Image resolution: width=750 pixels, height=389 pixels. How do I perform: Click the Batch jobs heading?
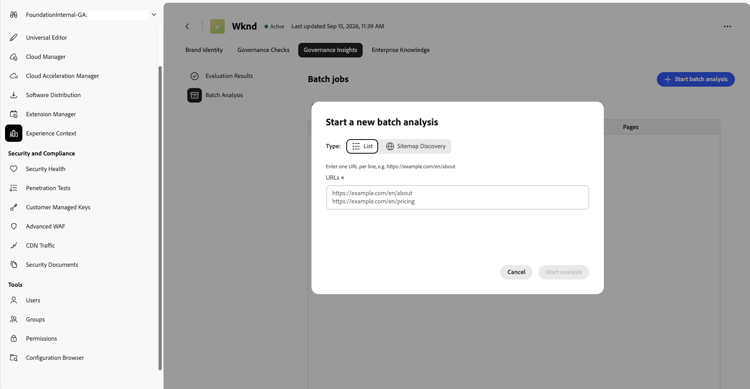pyautogui.click(x=328, y=79)
